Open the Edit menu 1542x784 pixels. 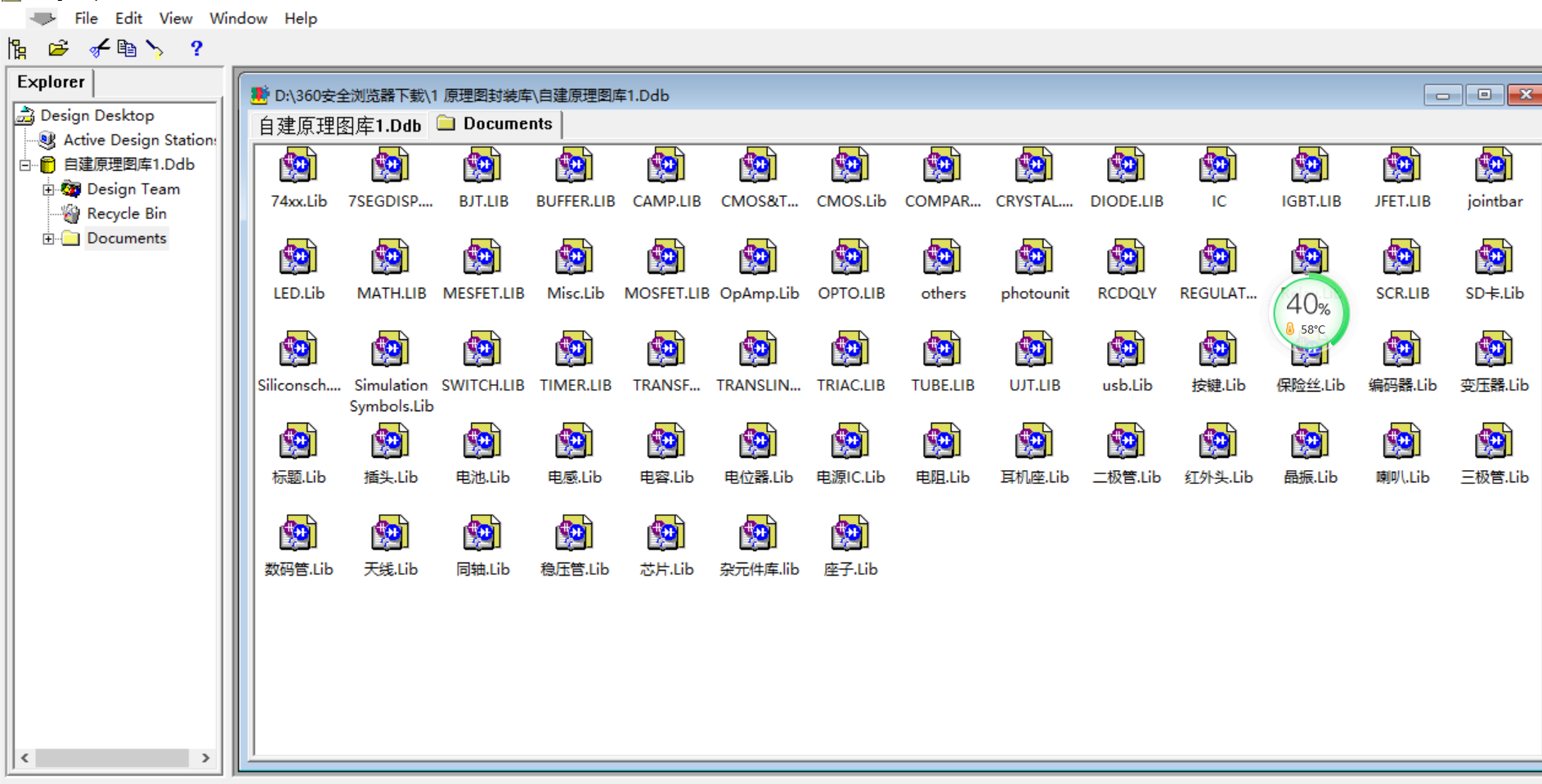pos(128,18)
